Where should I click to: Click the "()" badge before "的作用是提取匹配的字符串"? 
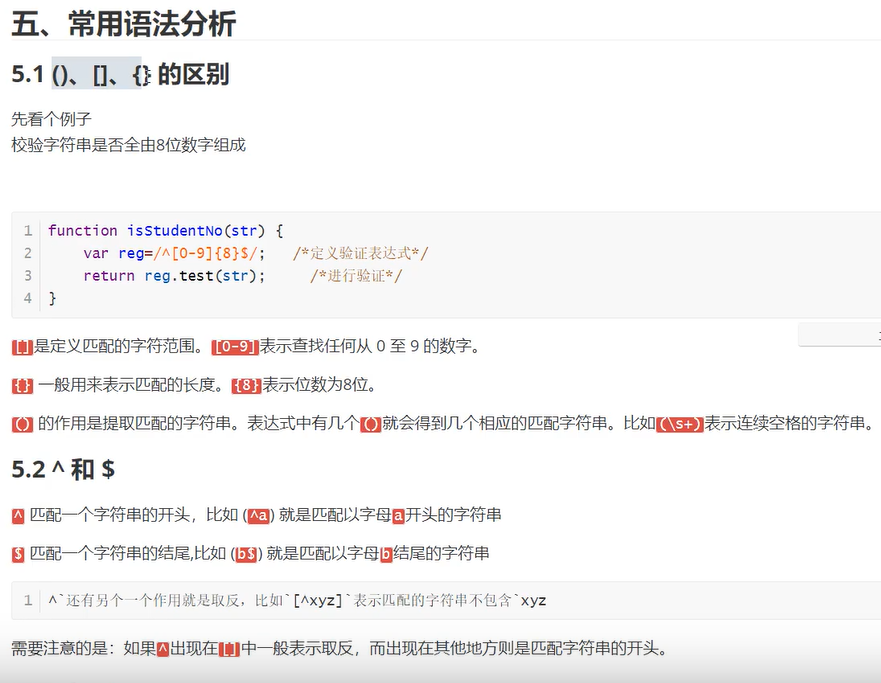click(x=22, y=424)
